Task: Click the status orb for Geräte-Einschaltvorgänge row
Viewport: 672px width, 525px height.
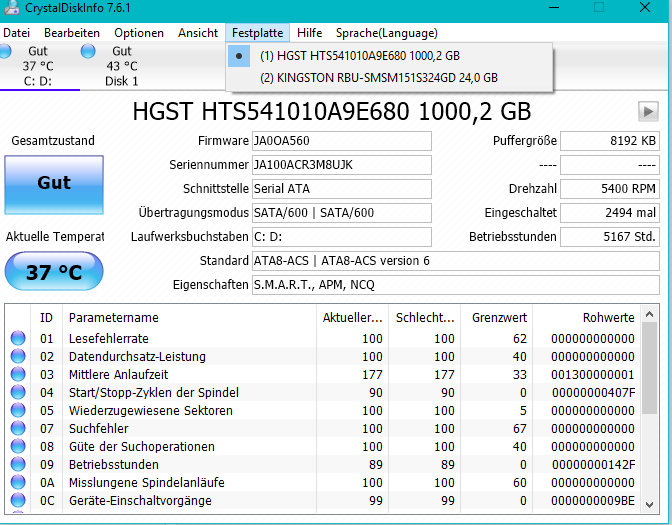Action: coord(18,500)
